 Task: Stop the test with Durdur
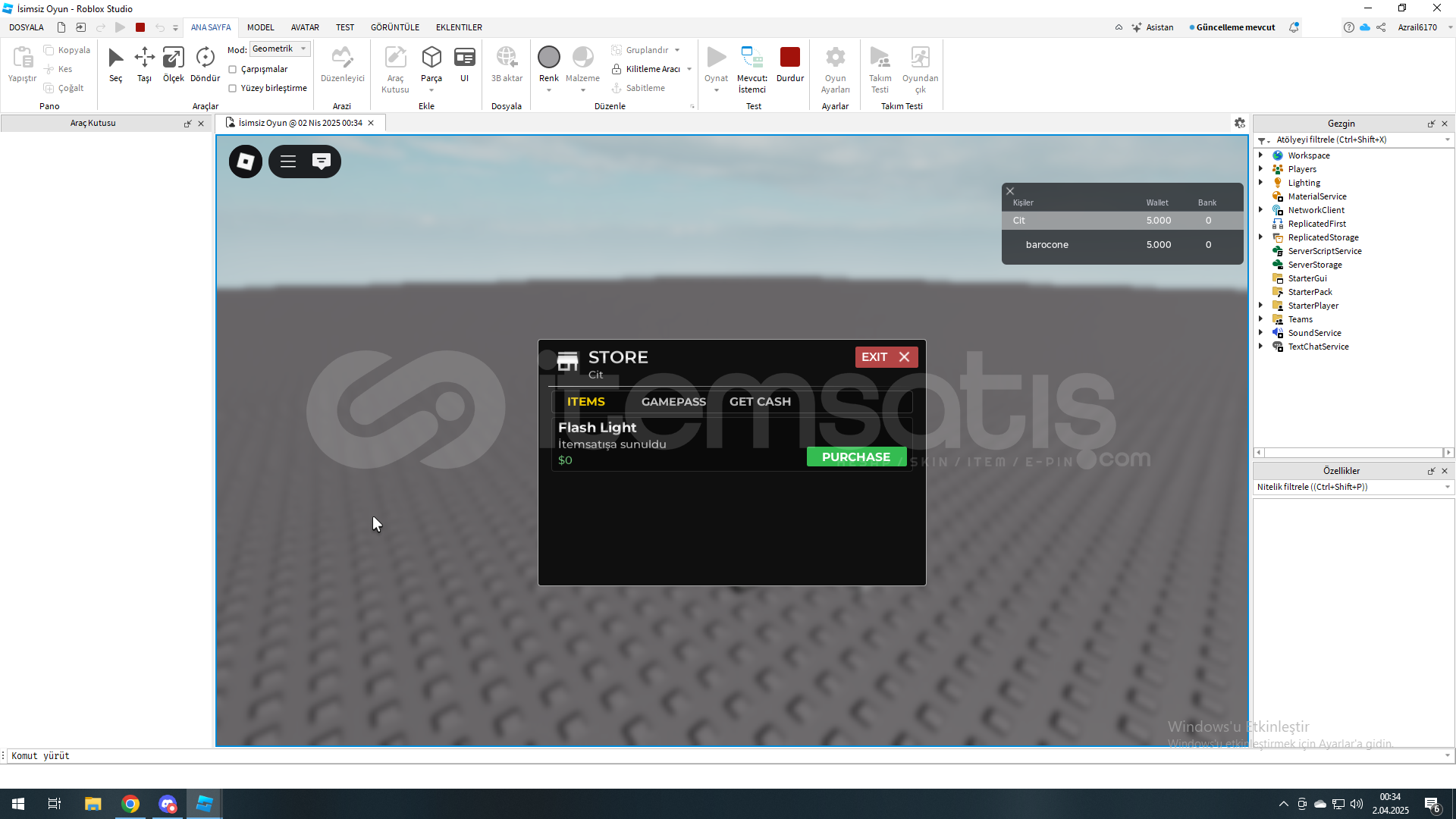click(790, 64)
